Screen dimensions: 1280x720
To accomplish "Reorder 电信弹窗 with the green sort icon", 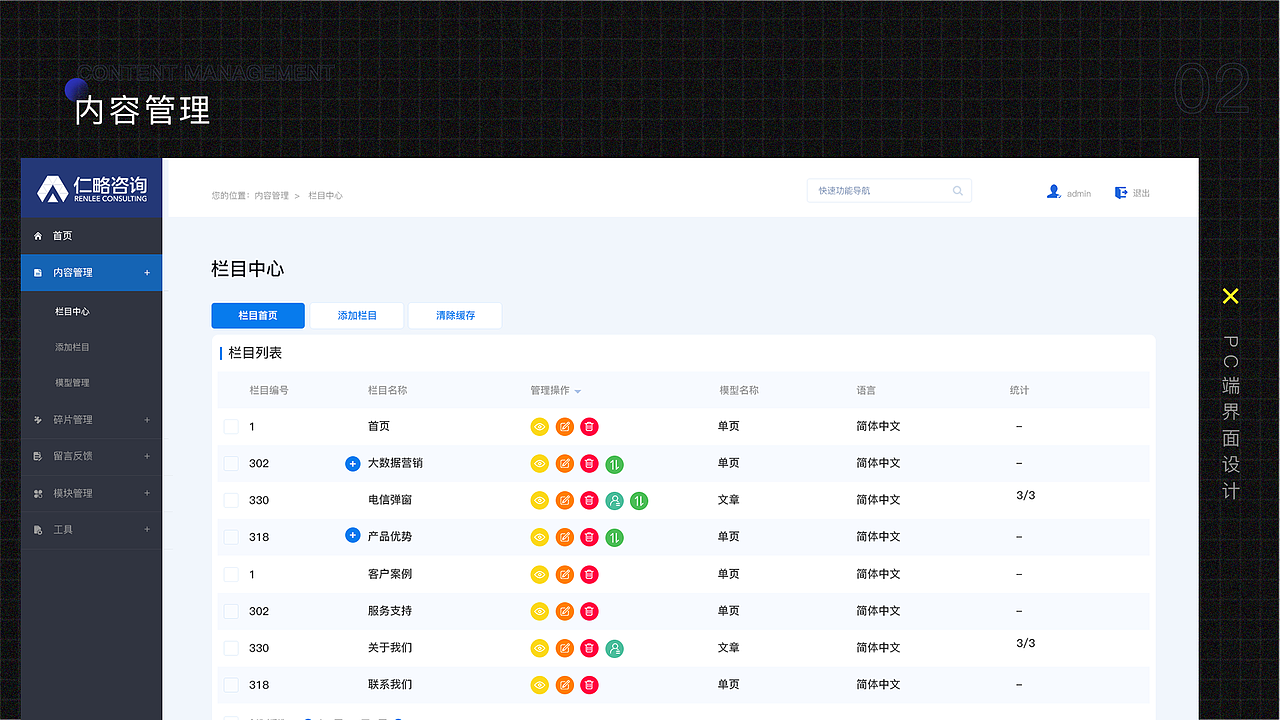I will [x=639, y=501].
